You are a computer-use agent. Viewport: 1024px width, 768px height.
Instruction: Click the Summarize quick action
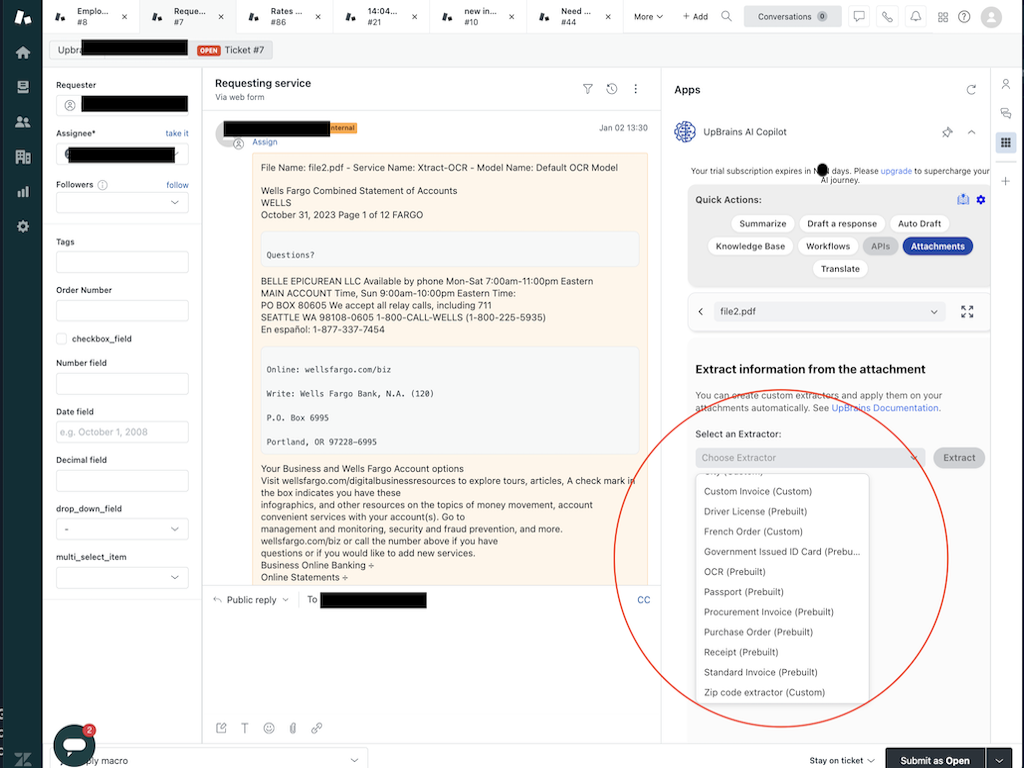click(x=763, y=224)
